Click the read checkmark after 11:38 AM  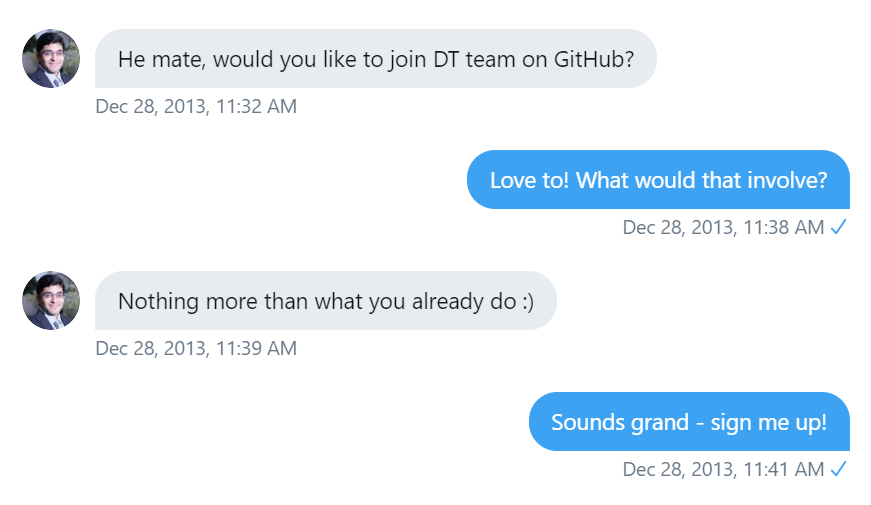[x=838, y=227]
